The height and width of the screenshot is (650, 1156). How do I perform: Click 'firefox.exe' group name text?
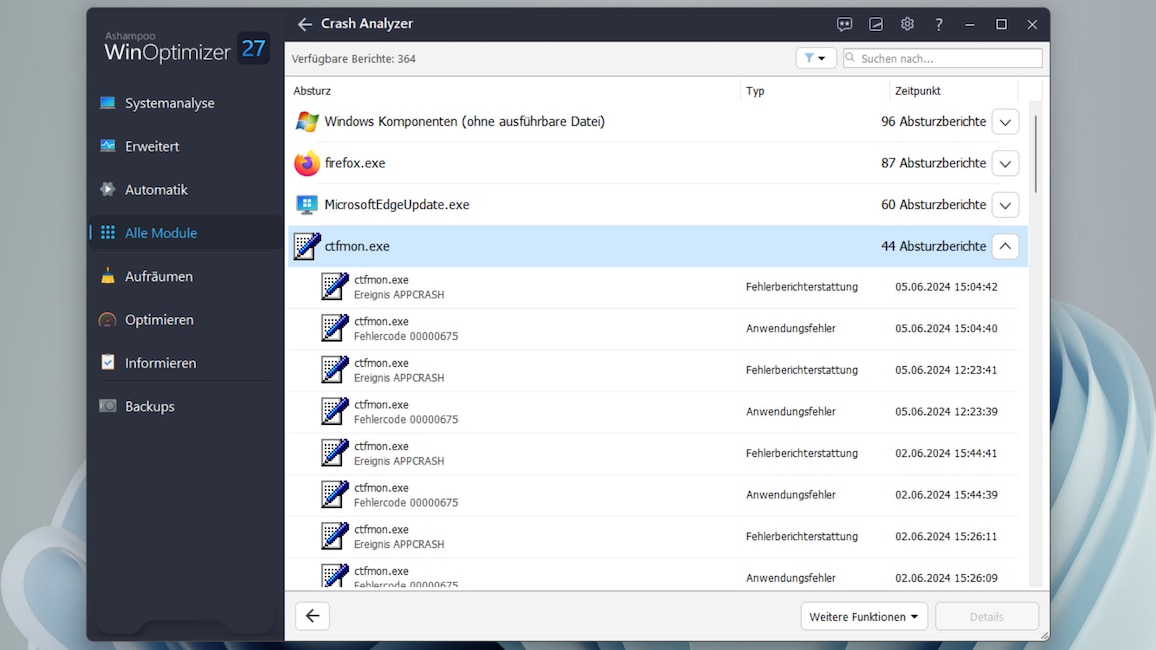[x=355, y=163]
